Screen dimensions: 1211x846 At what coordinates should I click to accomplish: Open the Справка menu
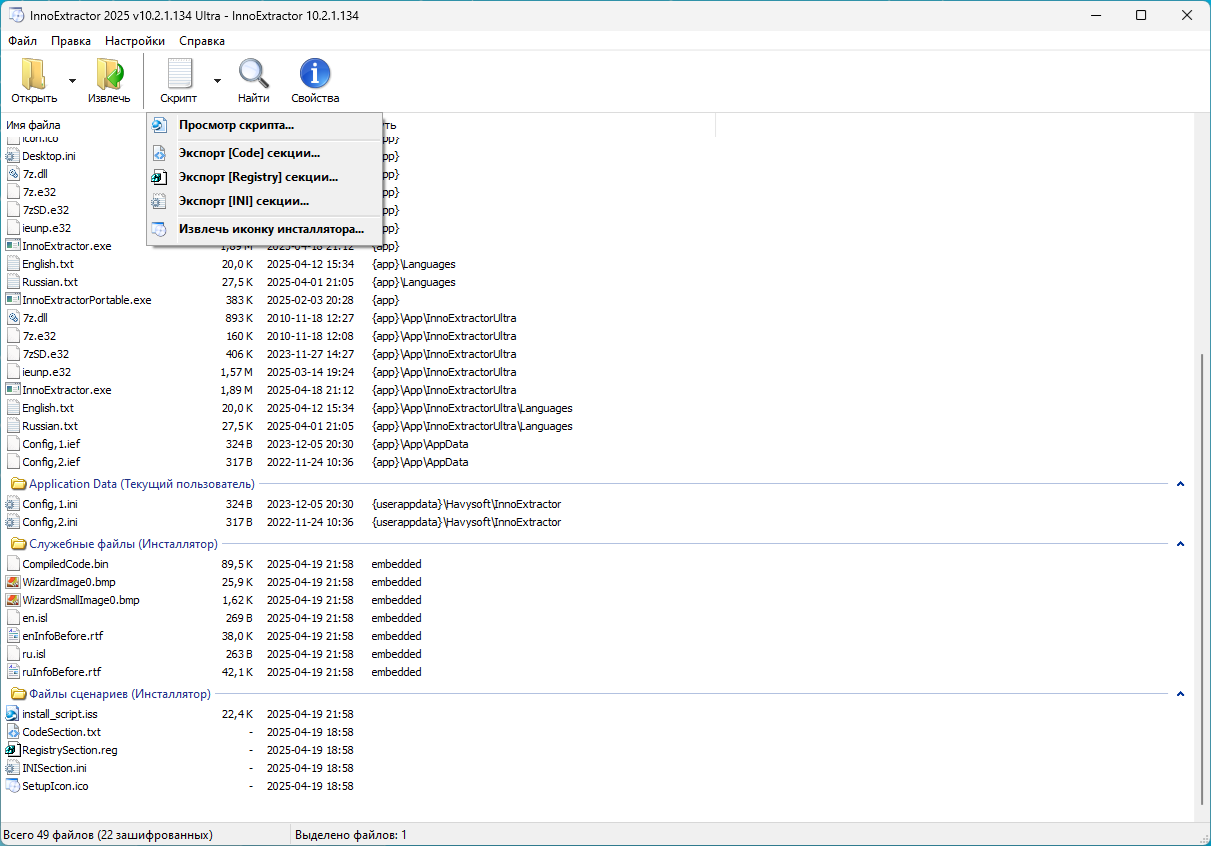(202, 41)
